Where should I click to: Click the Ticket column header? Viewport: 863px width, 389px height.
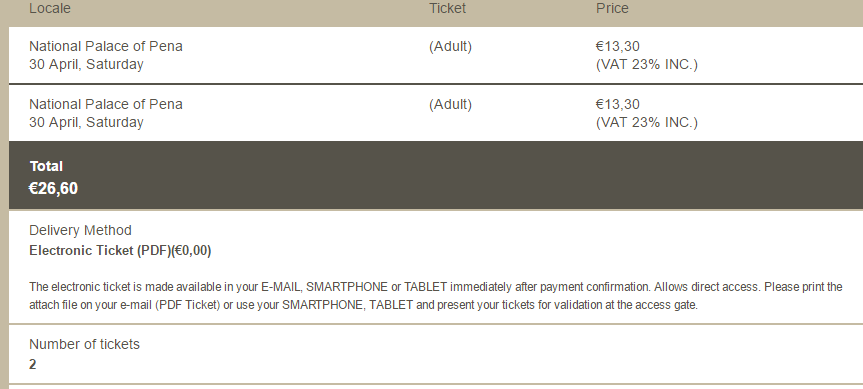tap(447, 8)
